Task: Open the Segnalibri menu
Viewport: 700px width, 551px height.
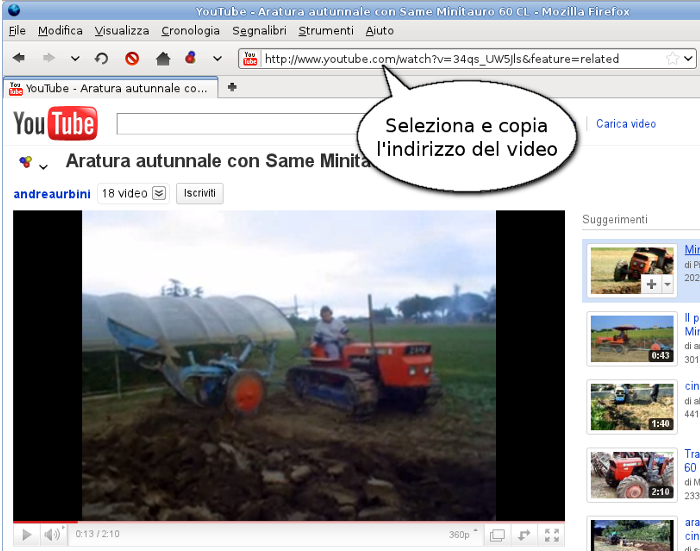Action: click(259, 31)
